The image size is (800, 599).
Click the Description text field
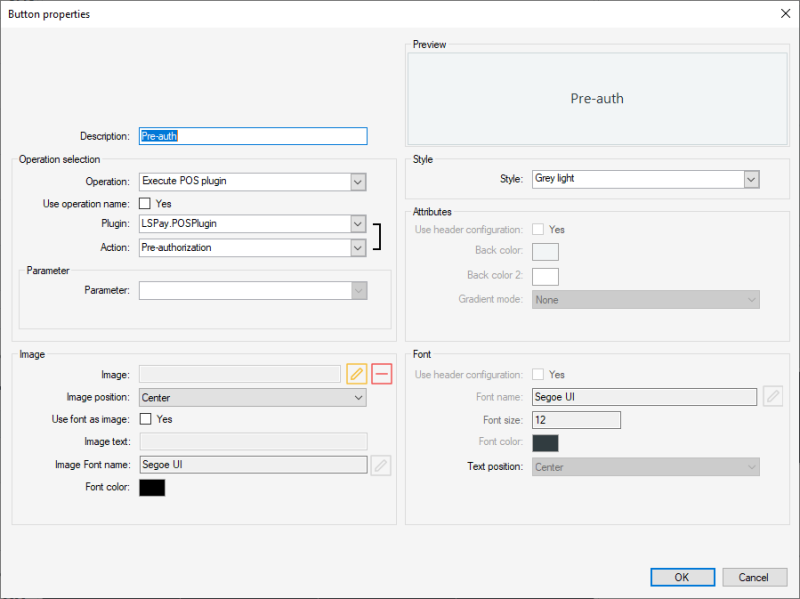pyautogui.click(x=253, y=136)
